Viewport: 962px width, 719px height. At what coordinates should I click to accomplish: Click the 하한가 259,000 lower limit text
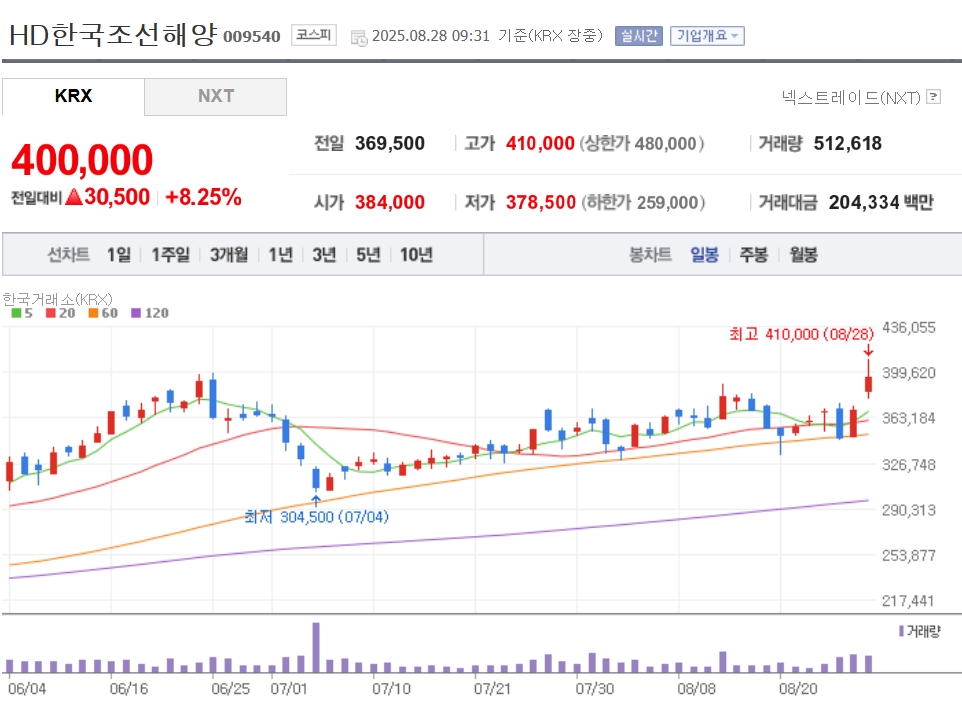(643, 202)
